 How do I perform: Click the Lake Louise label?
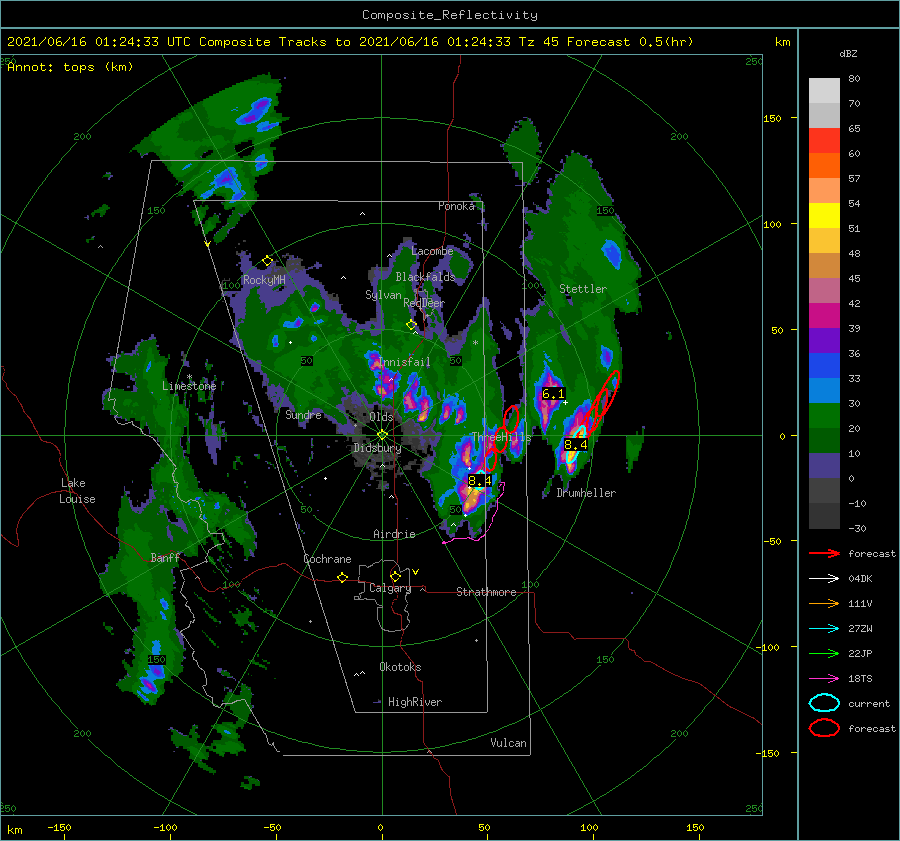coord(77,491)
